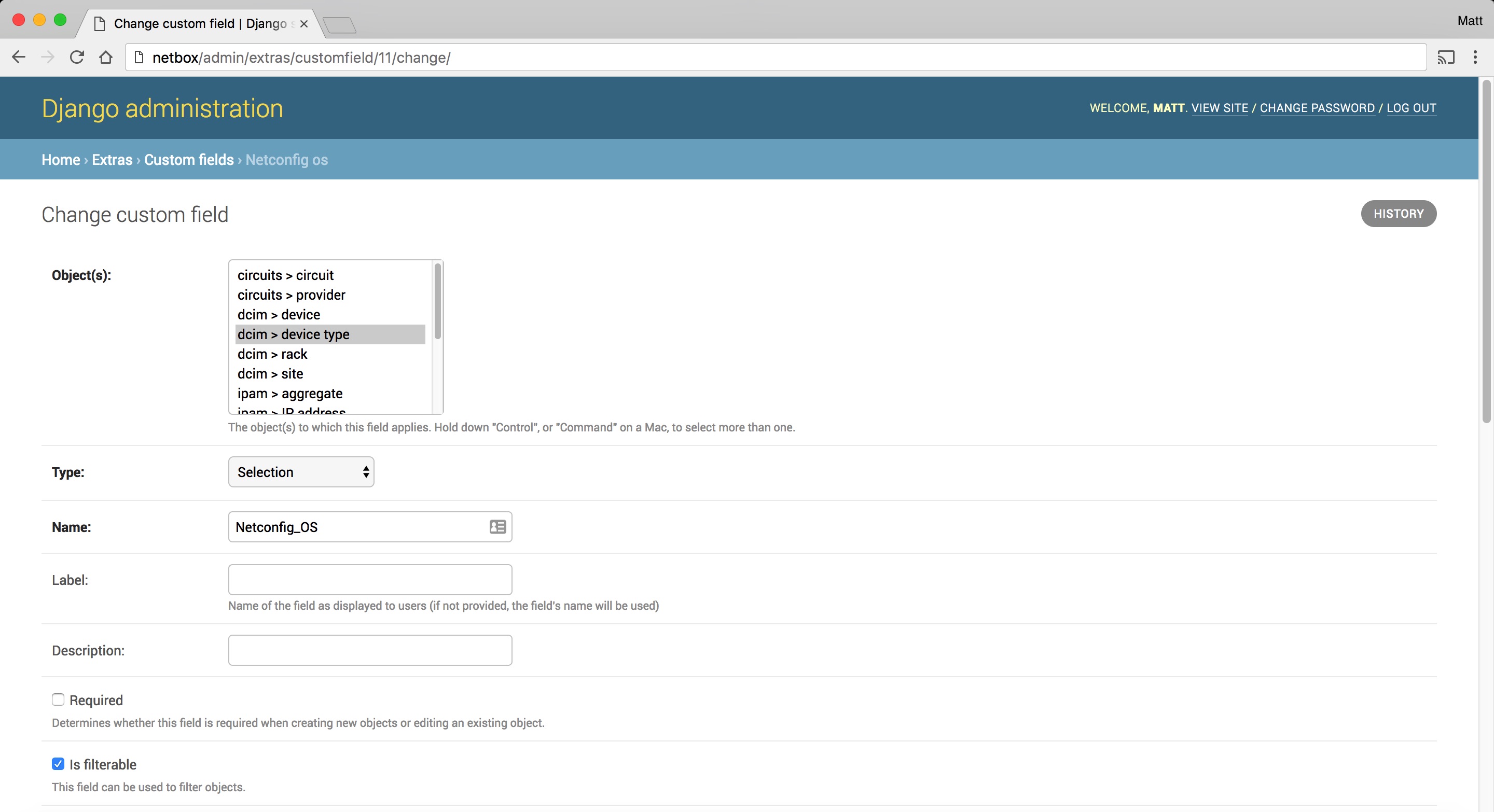Click the Matt profile button
Screen dimensions: 1494x812
click(1470, 21)
